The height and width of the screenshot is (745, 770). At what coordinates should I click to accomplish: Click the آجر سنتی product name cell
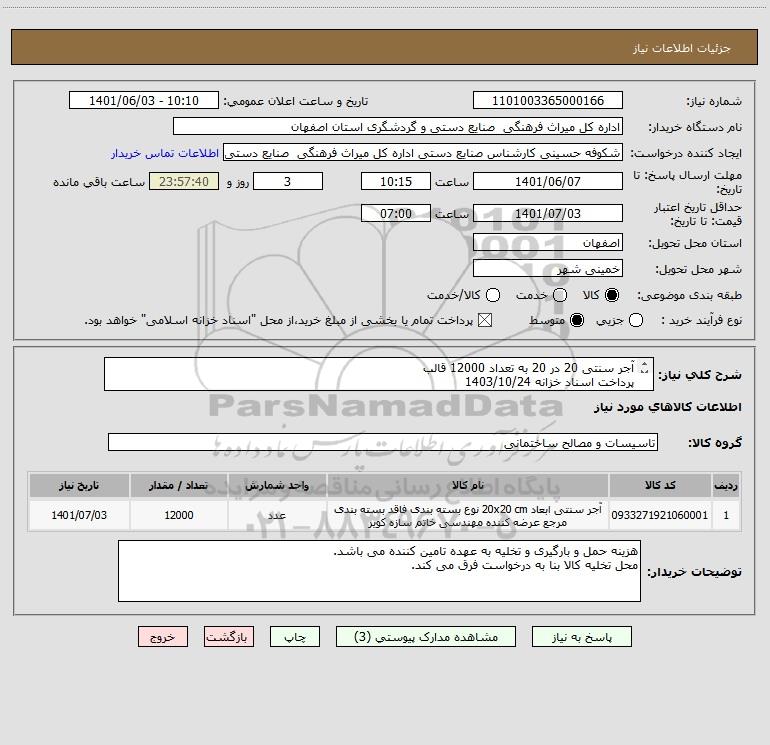tap(468, 515)
